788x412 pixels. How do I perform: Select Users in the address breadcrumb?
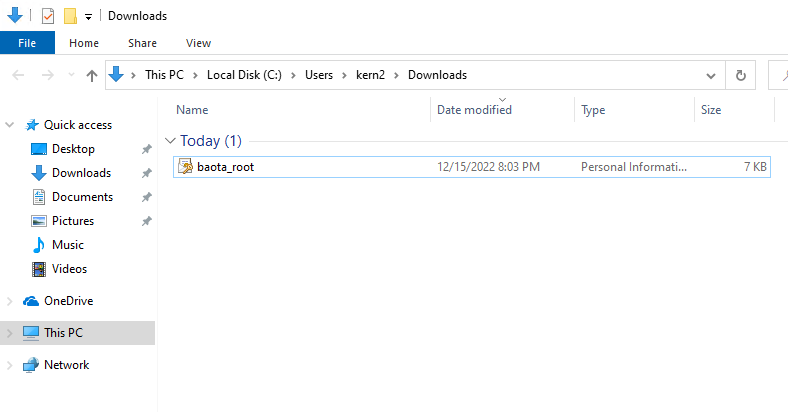coord(319,75)
